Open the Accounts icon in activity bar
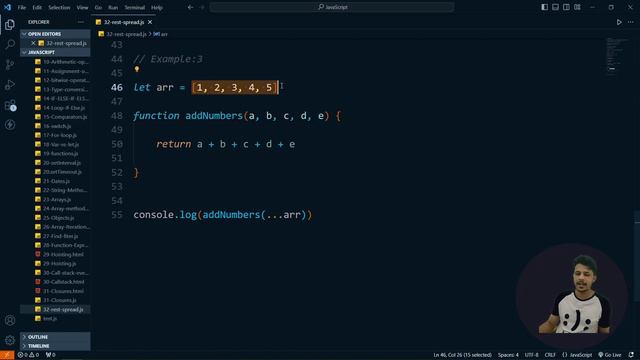This screenshot has height=360, width=640. 10,320
